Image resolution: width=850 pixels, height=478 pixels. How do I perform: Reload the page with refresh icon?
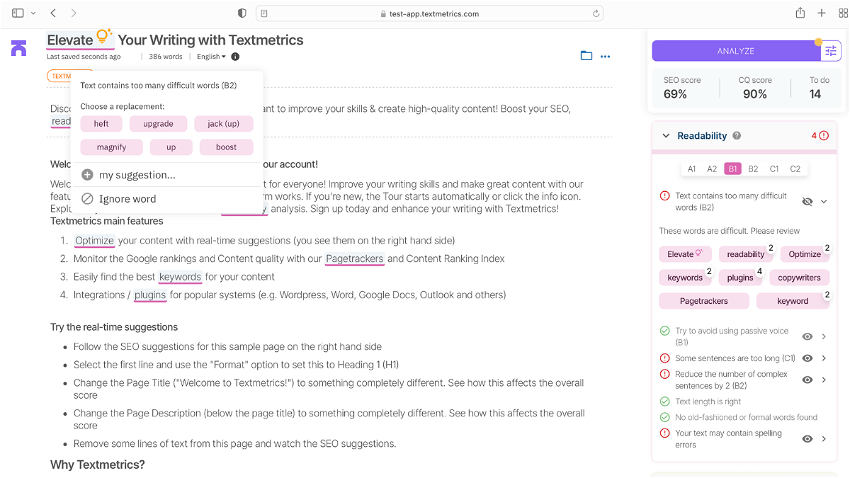[596, 14]
